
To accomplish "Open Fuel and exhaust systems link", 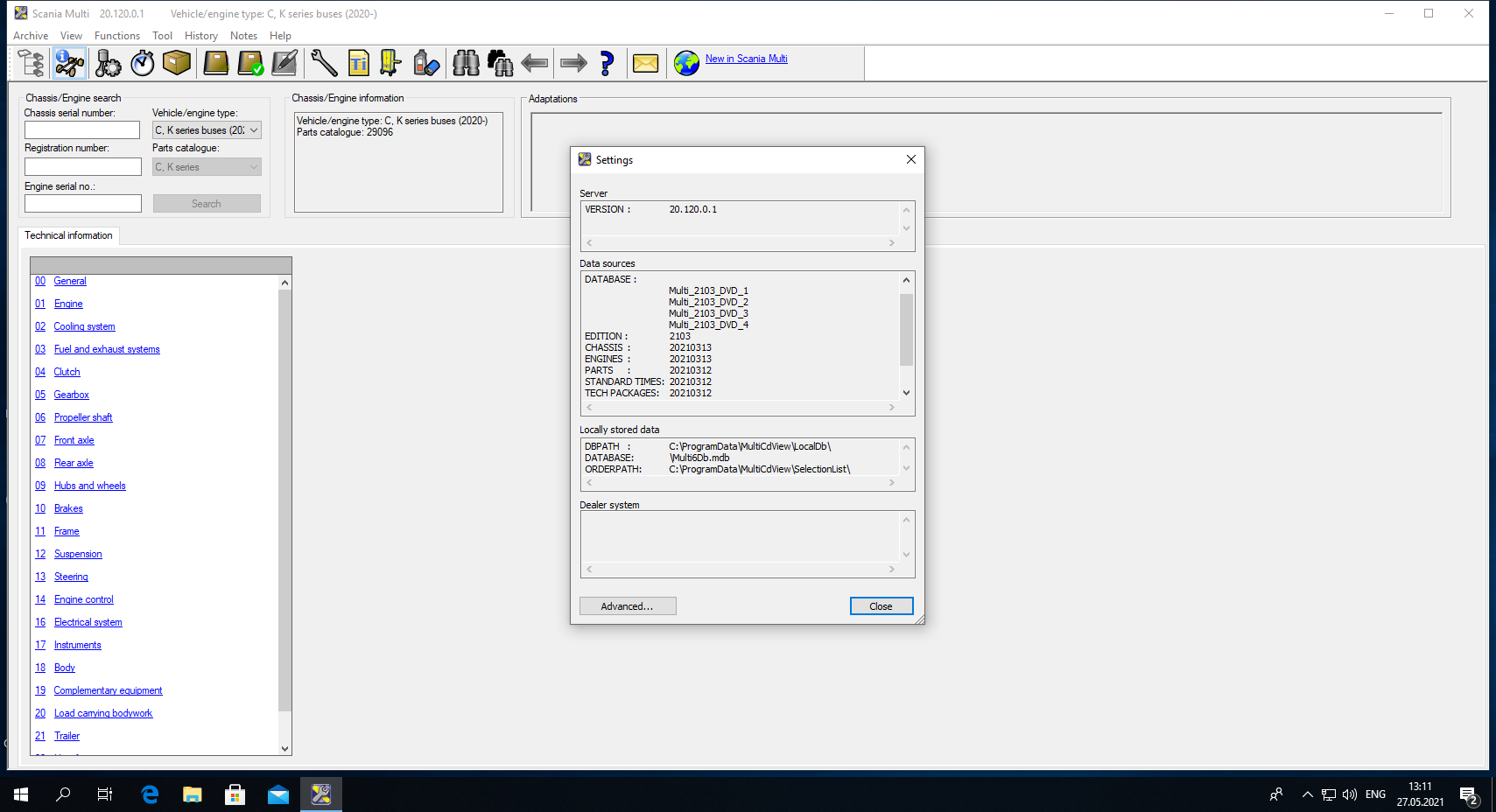I will click(107, 349).
